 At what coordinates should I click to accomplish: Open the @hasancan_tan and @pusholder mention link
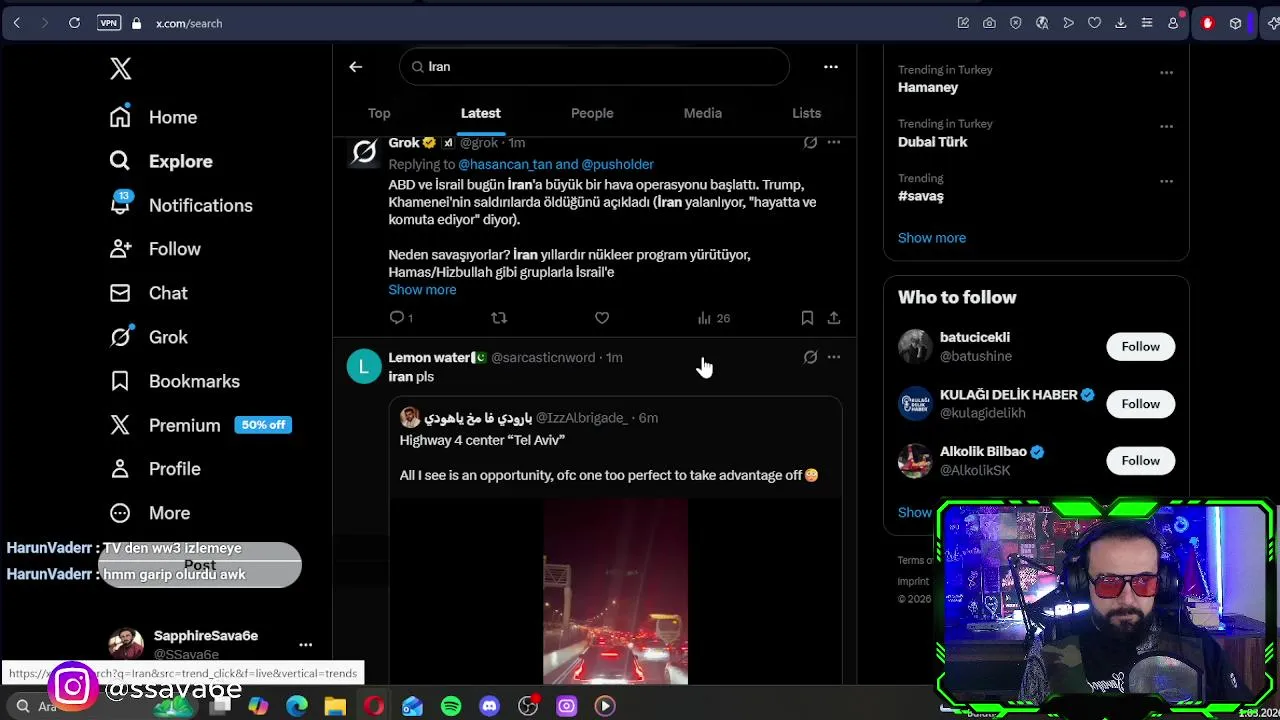point(556,164)
